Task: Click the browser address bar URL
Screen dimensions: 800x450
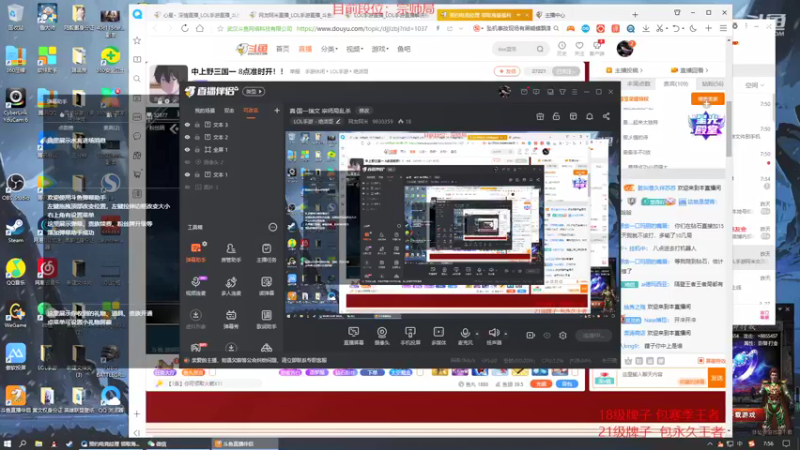Action: pos(362,29)
